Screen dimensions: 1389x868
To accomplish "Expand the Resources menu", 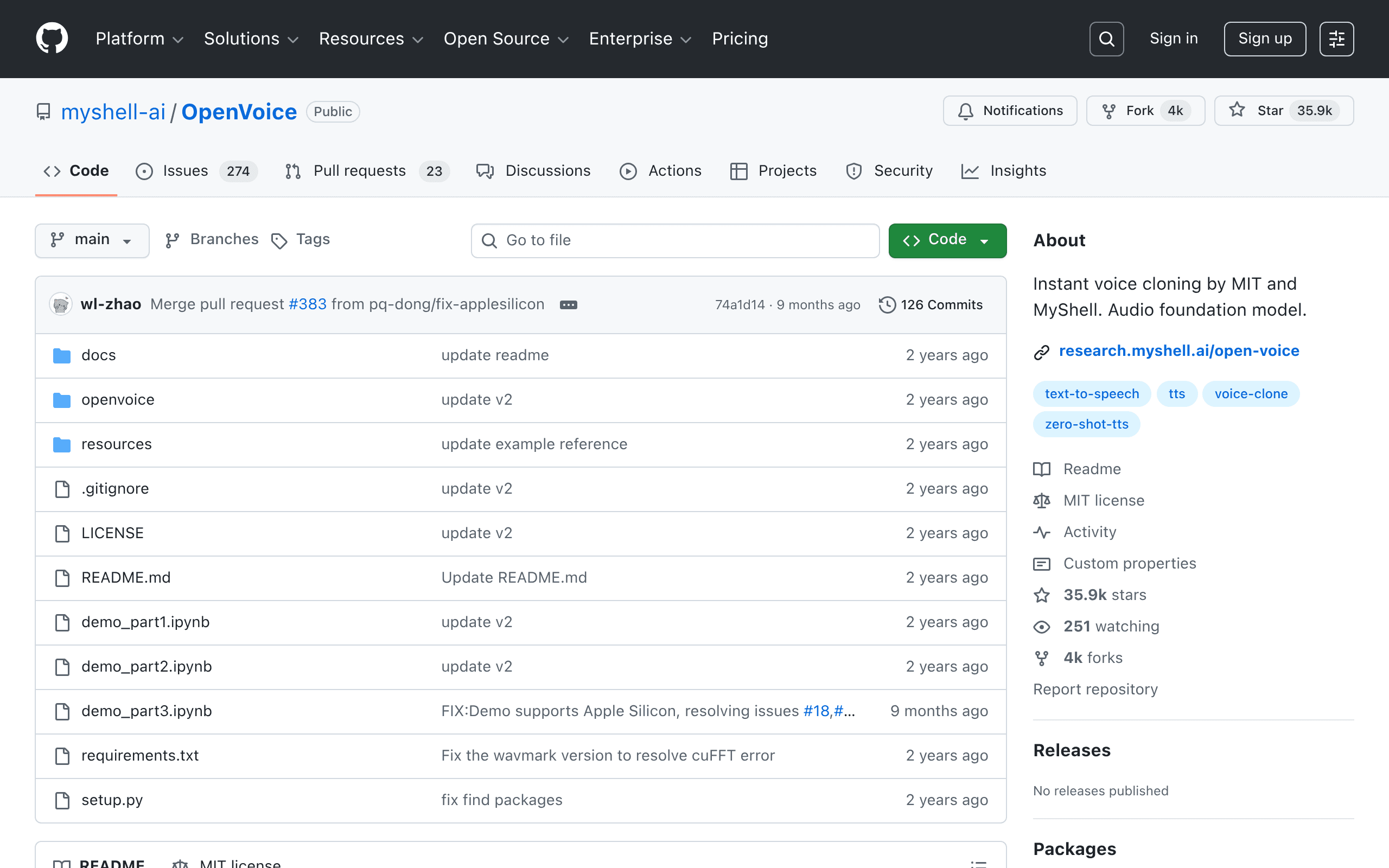I will pos(370,39).
